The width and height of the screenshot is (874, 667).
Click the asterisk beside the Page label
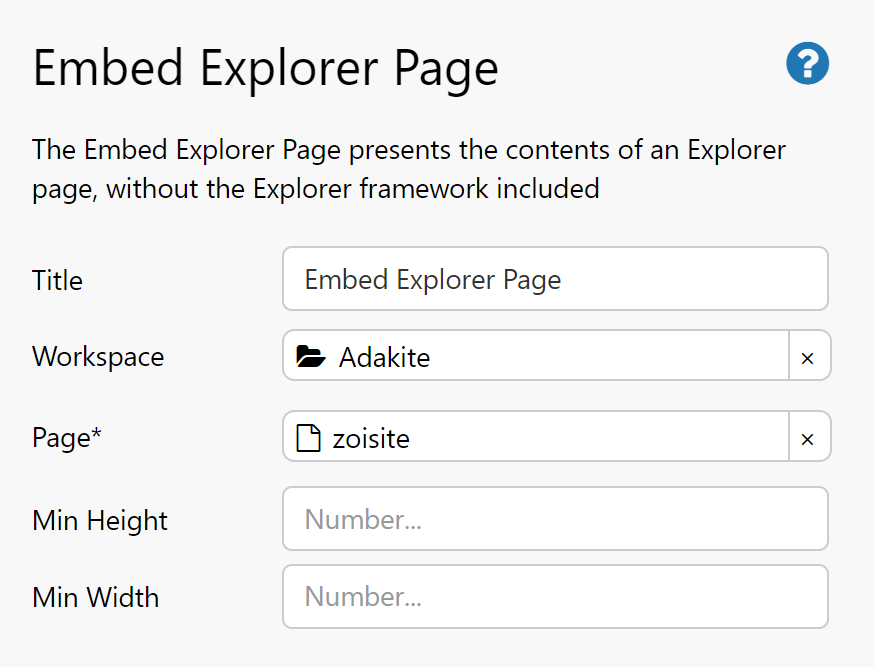click(x=96, y=435)
